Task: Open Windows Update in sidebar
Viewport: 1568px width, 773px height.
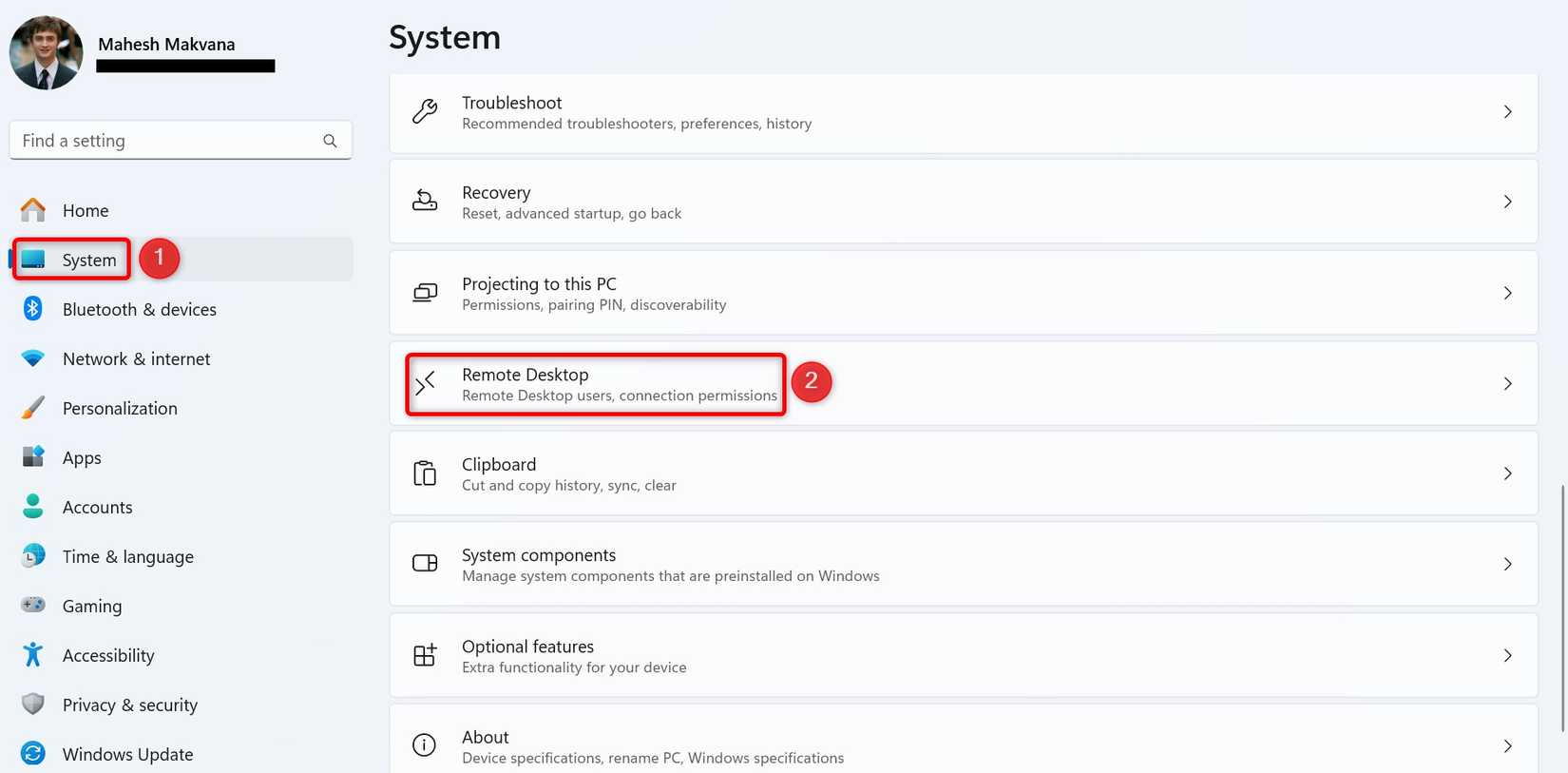Action: (x=127, y=754)
